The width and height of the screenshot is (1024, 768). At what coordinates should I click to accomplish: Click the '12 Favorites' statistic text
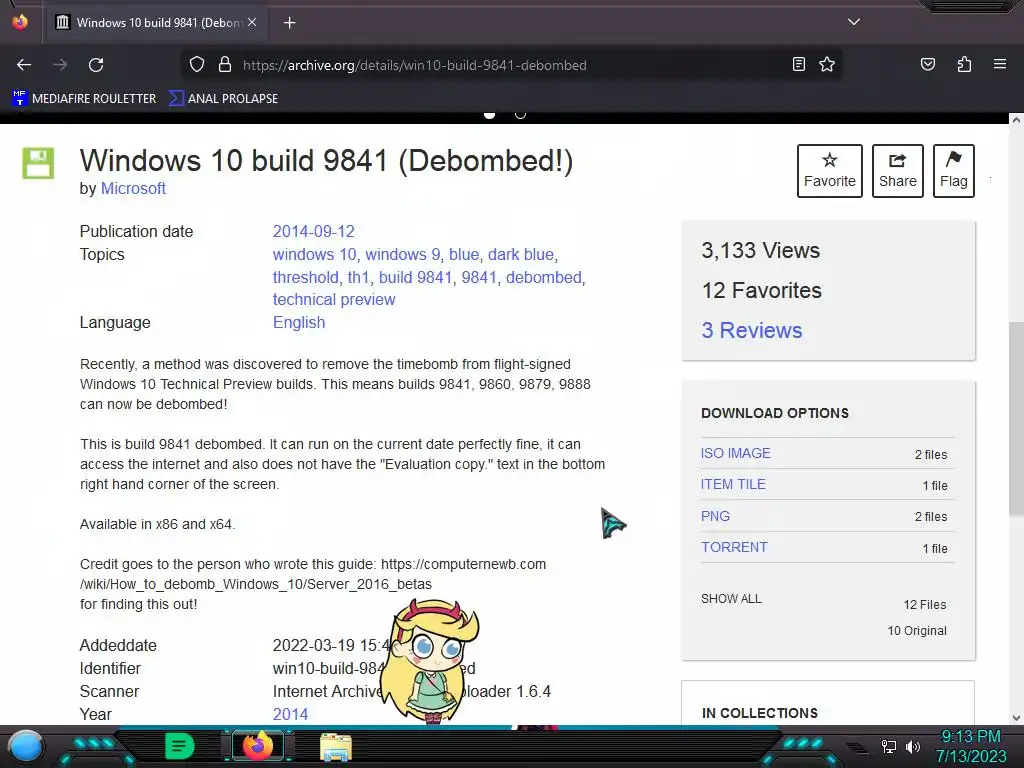(x=761, y=290)
